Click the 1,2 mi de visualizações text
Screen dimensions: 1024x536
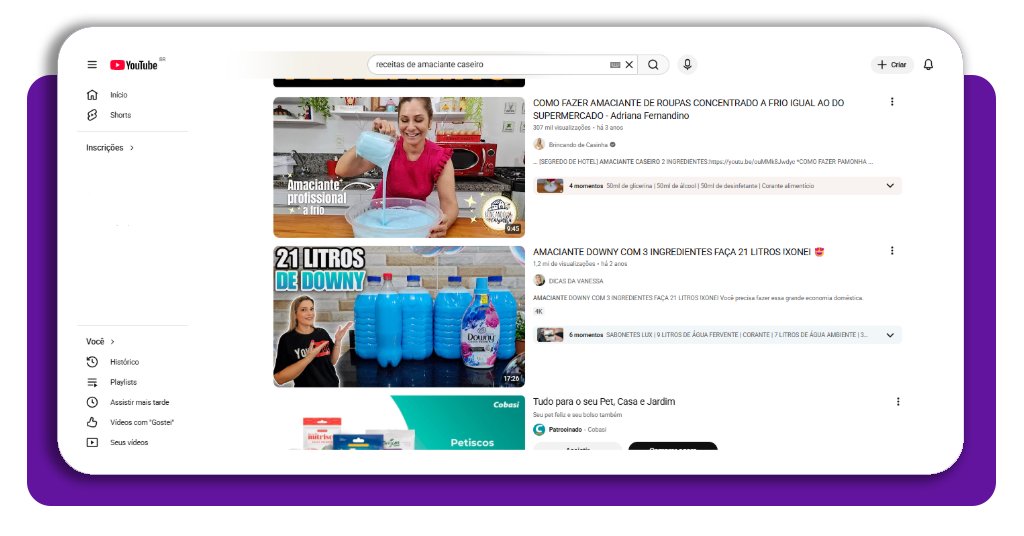click(564, 264)
